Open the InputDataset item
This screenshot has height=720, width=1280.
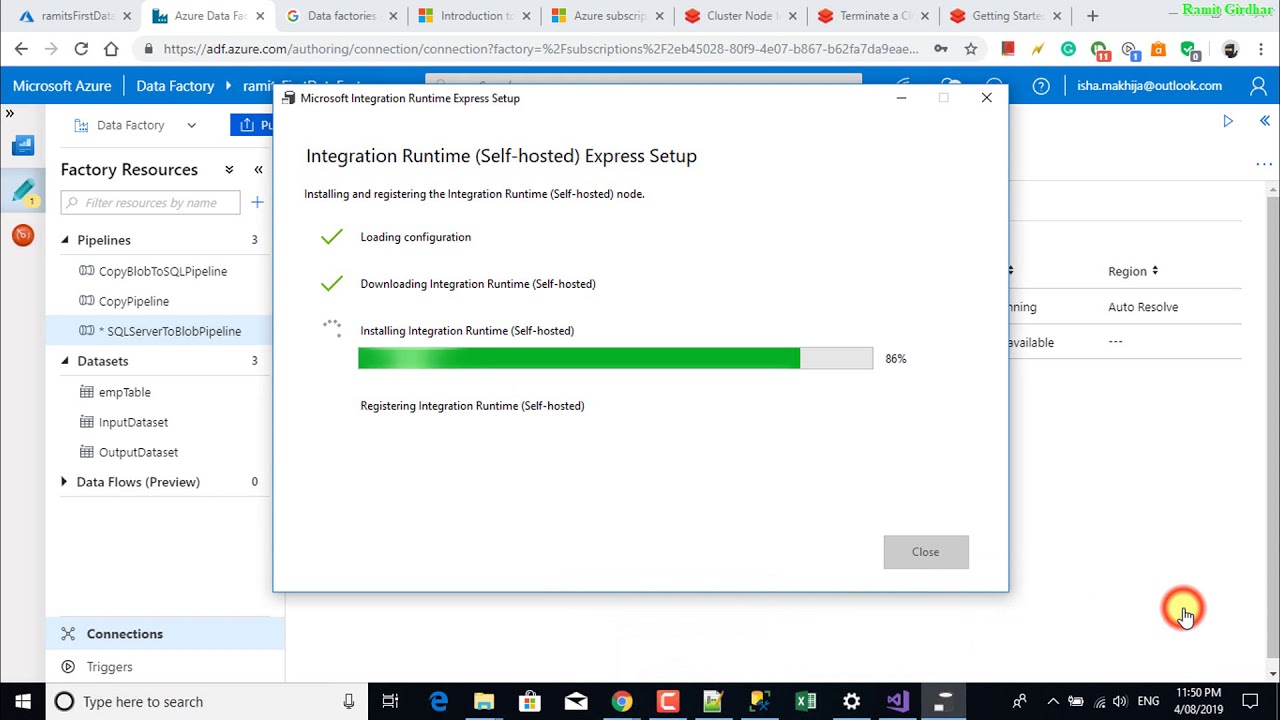point(133,422)
